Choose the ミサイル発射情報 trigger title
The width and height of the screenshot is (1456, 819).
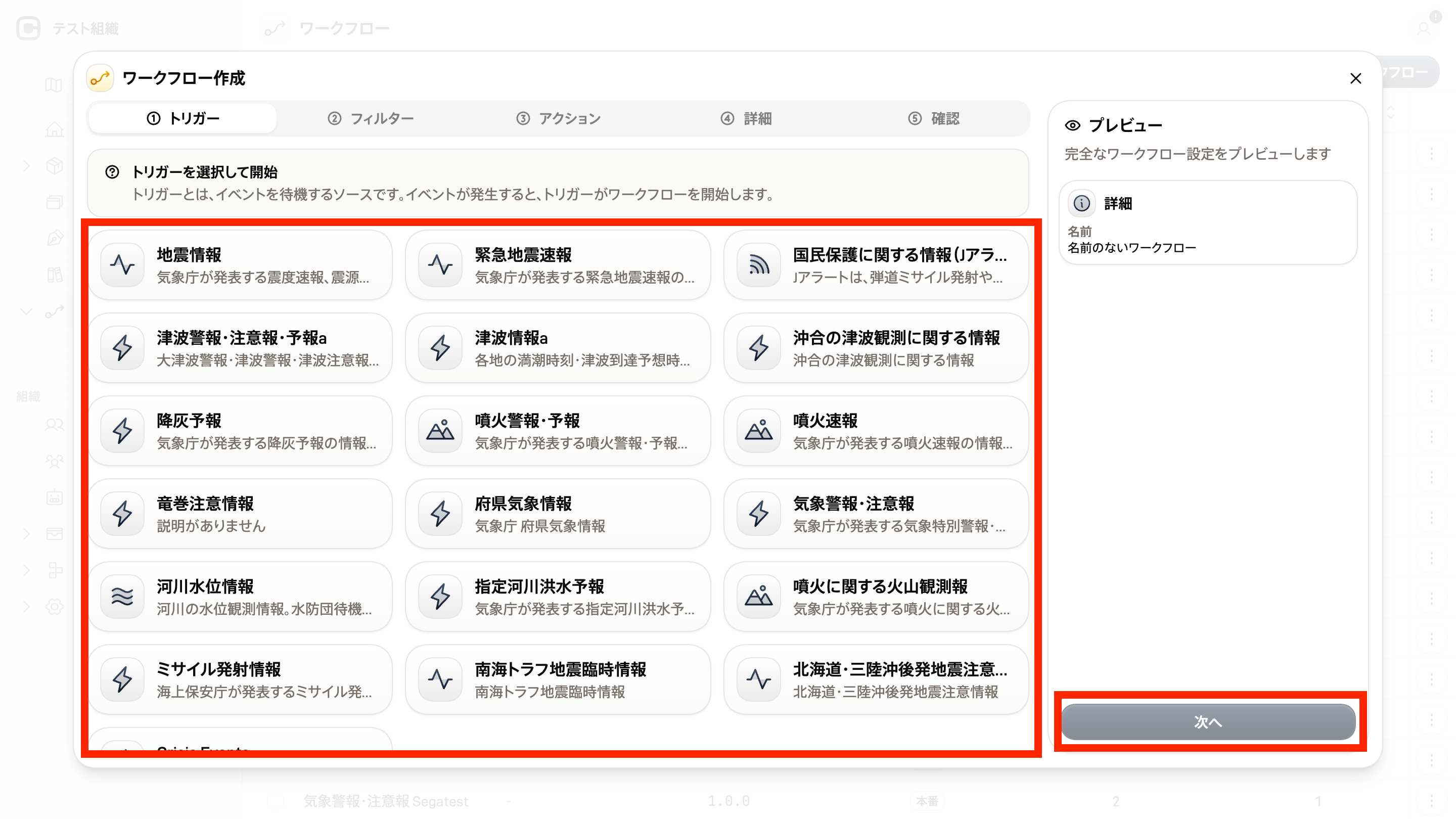point(219,669)
